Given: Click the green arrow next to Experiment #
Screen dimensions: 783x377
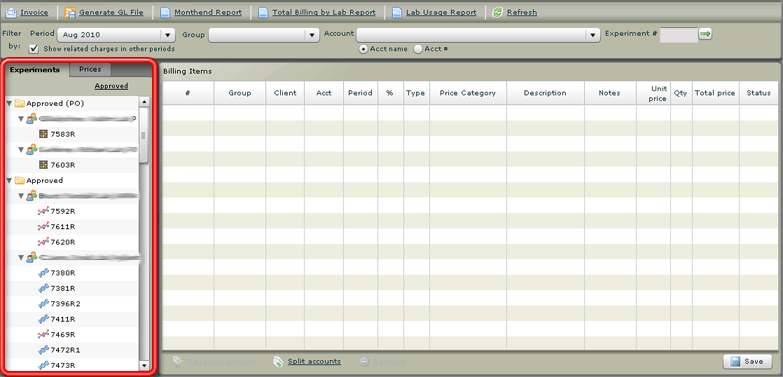Looking at the screenshot, I should (x=705, y=34).
